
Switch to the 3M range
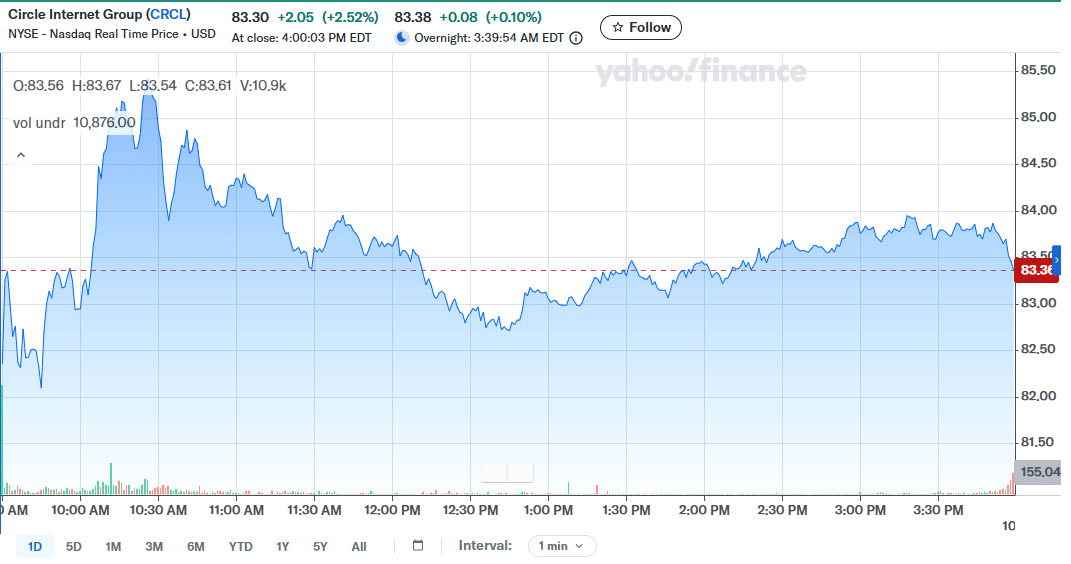pos(154,546)
